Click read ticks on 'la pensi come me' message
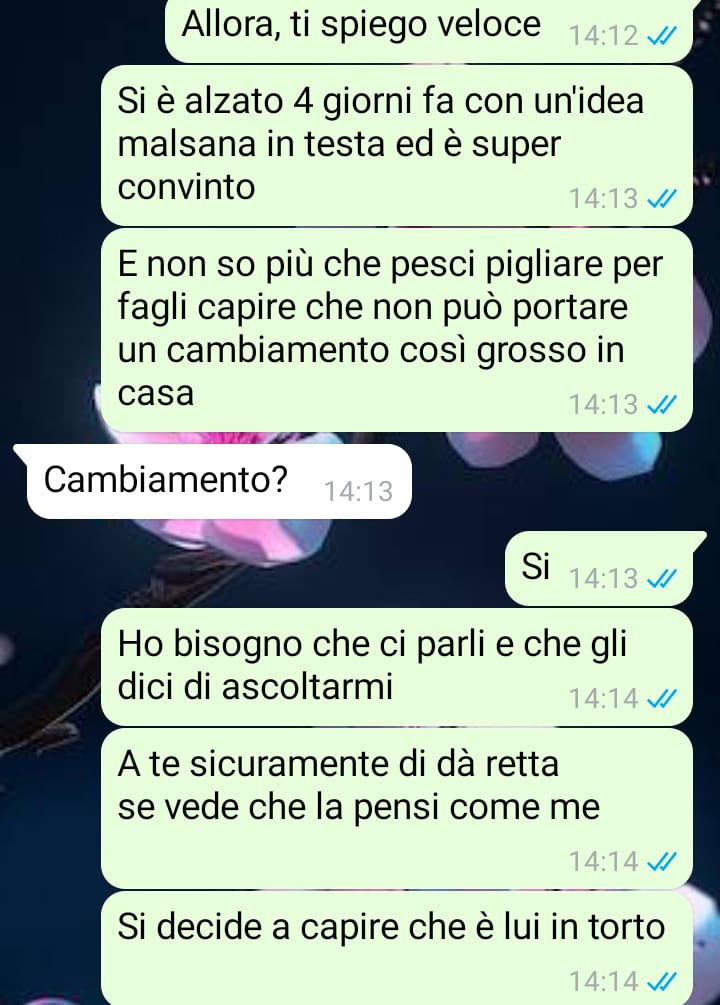 [x=660, y=862]
